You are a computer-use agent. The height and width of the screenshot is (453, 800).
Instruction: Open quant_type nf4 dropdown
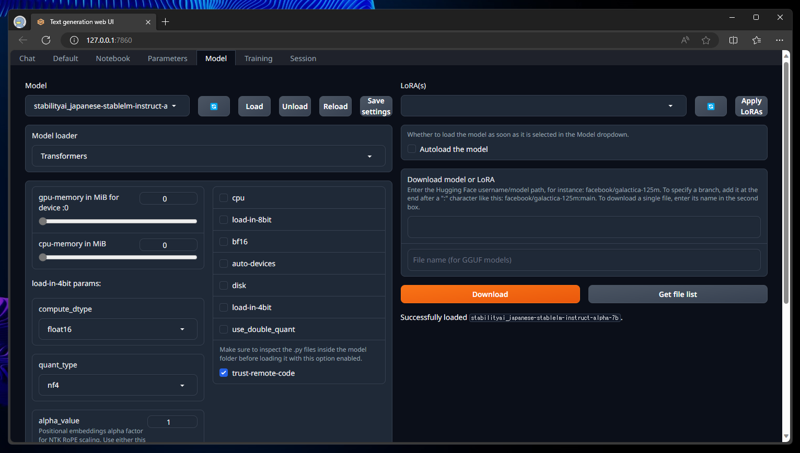(x=118, y=385)
